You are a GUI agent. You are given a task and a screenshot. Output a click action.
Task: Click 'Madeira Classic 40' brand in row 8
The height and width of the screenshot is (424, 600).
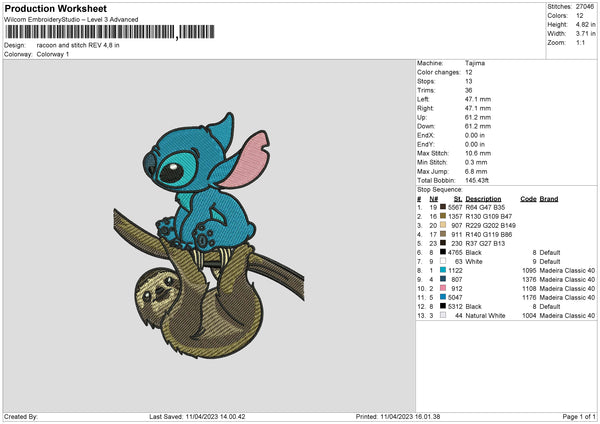567,271
